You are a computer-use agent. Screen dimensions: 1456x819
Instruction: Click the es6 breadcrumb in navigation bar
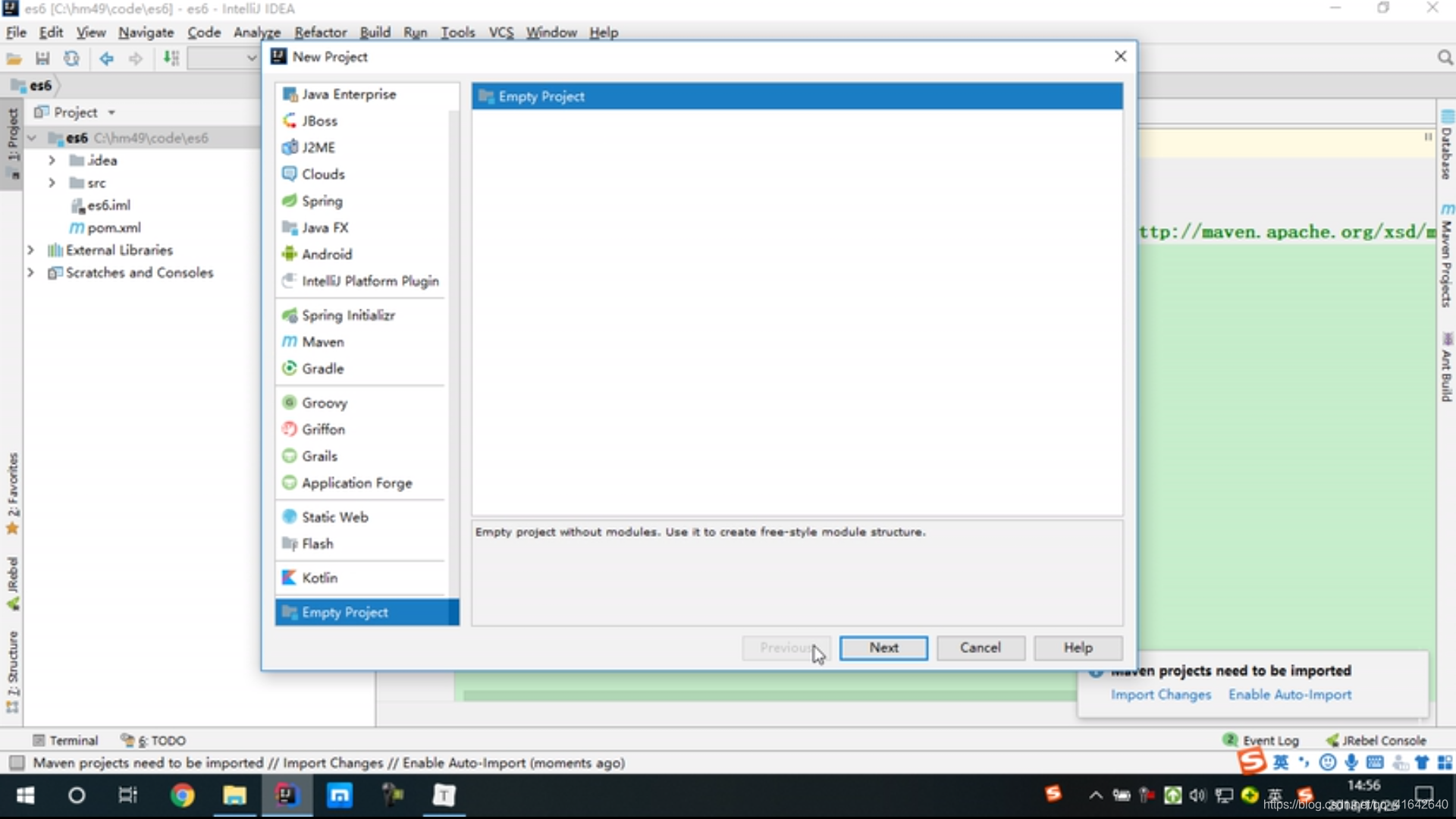33,86
